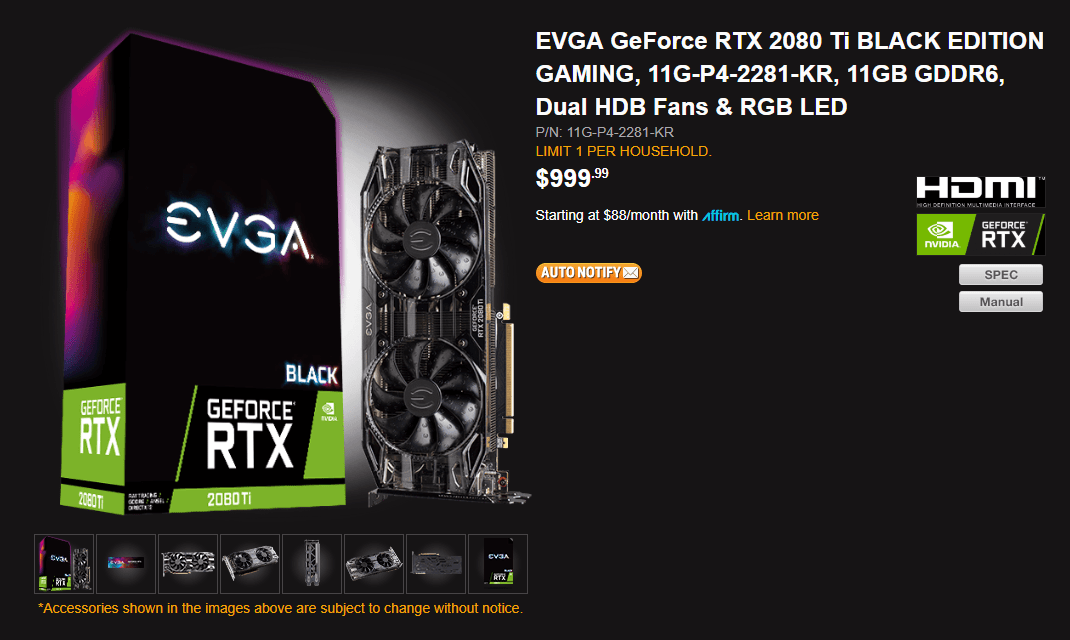
Task: Show the third thumbnail with visible fans
Action: tap(373, 564)
